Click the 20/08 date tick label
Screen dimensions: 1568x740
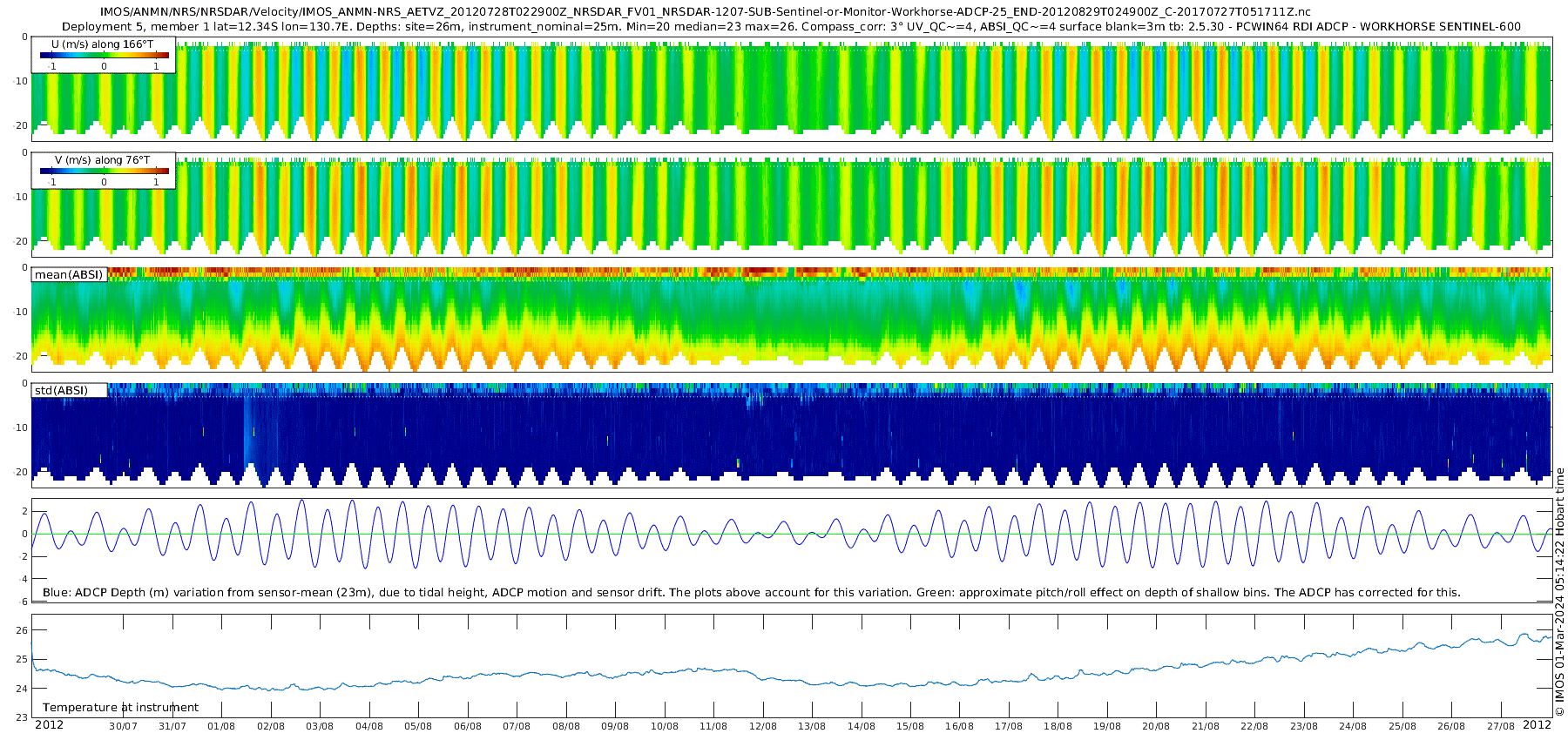point(1156,726)
